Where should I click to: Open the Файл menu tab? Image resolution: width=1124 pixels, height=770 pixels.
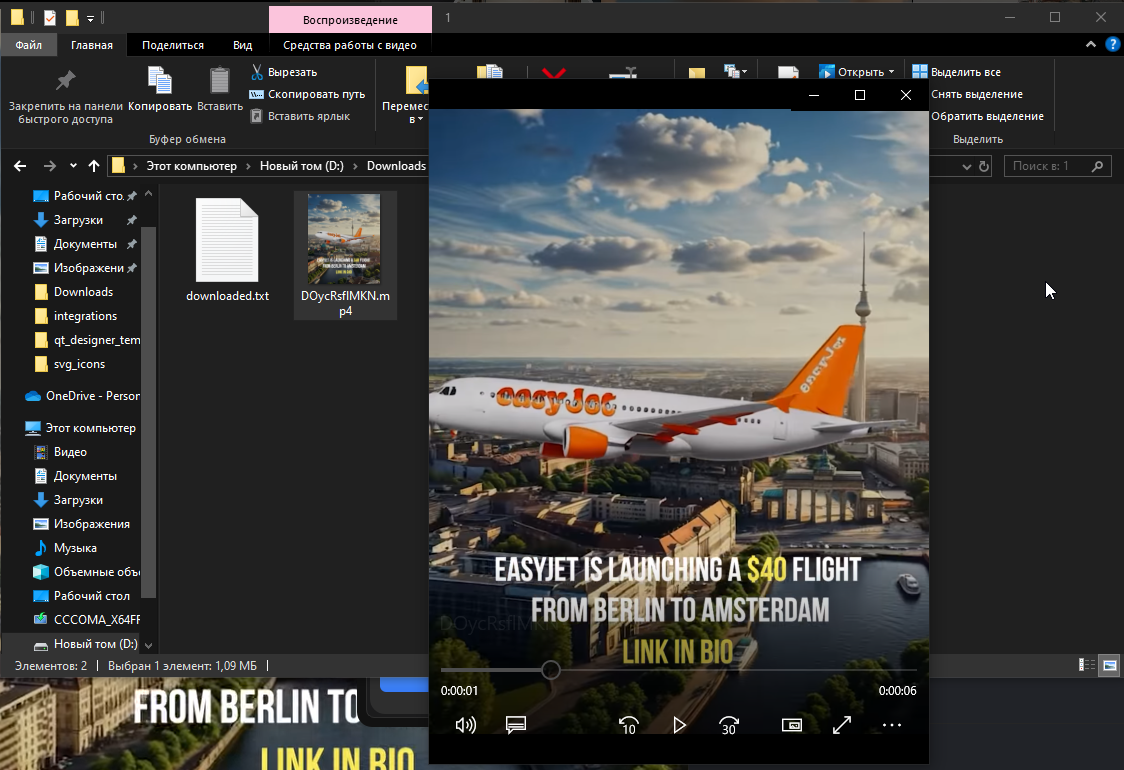click(29, 45)
